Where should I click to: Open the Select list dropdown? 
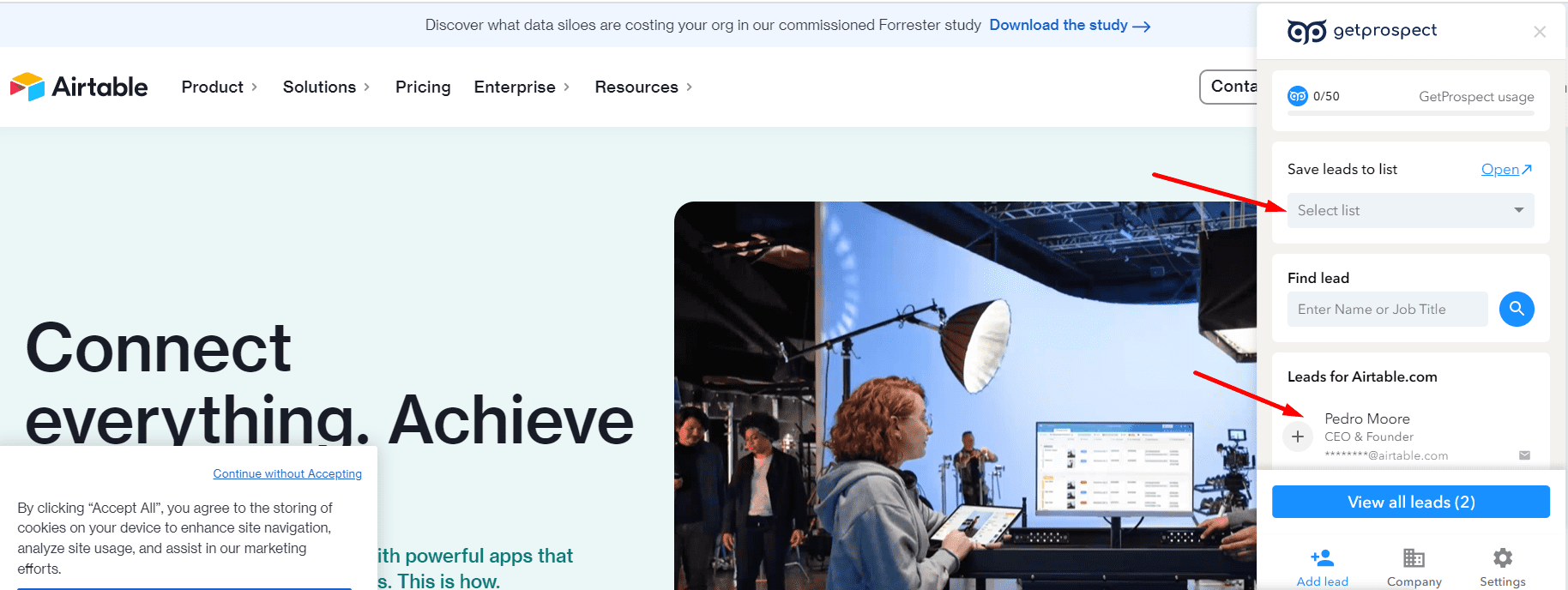pos(1410,210)
